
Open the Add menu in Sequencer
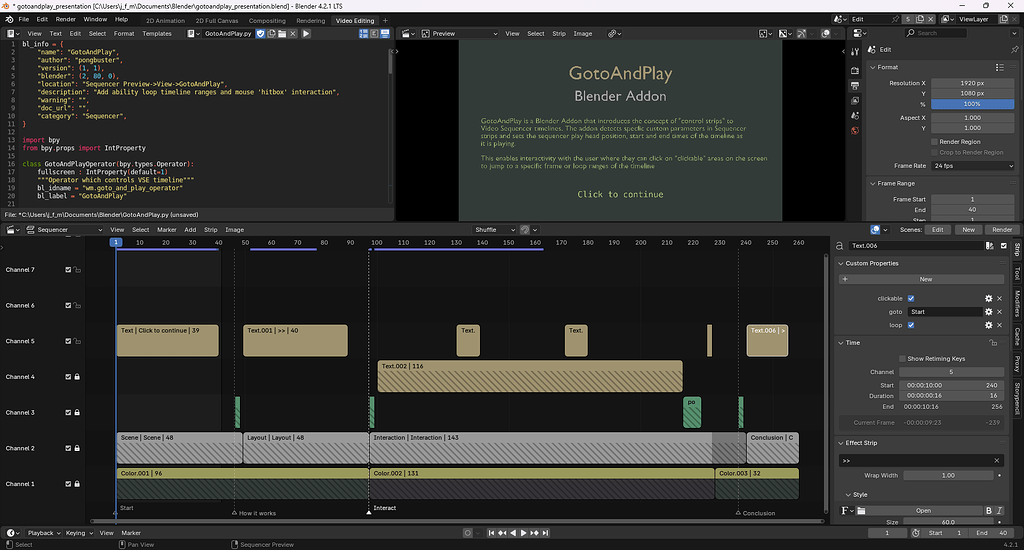pyautogui.click(x=190, y=230)
